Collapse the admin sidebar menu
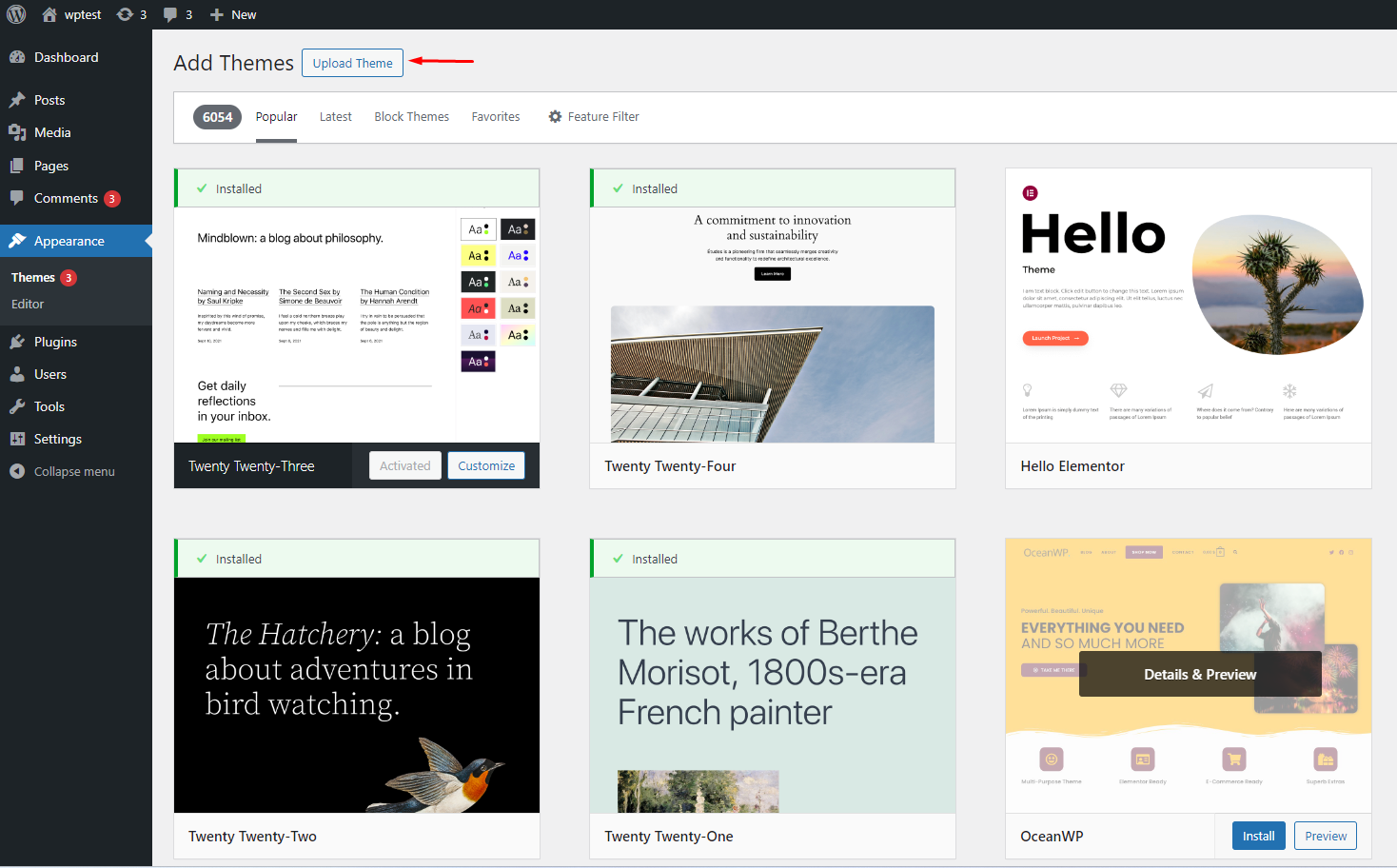Screen dimensions: 1397x868 76,471
